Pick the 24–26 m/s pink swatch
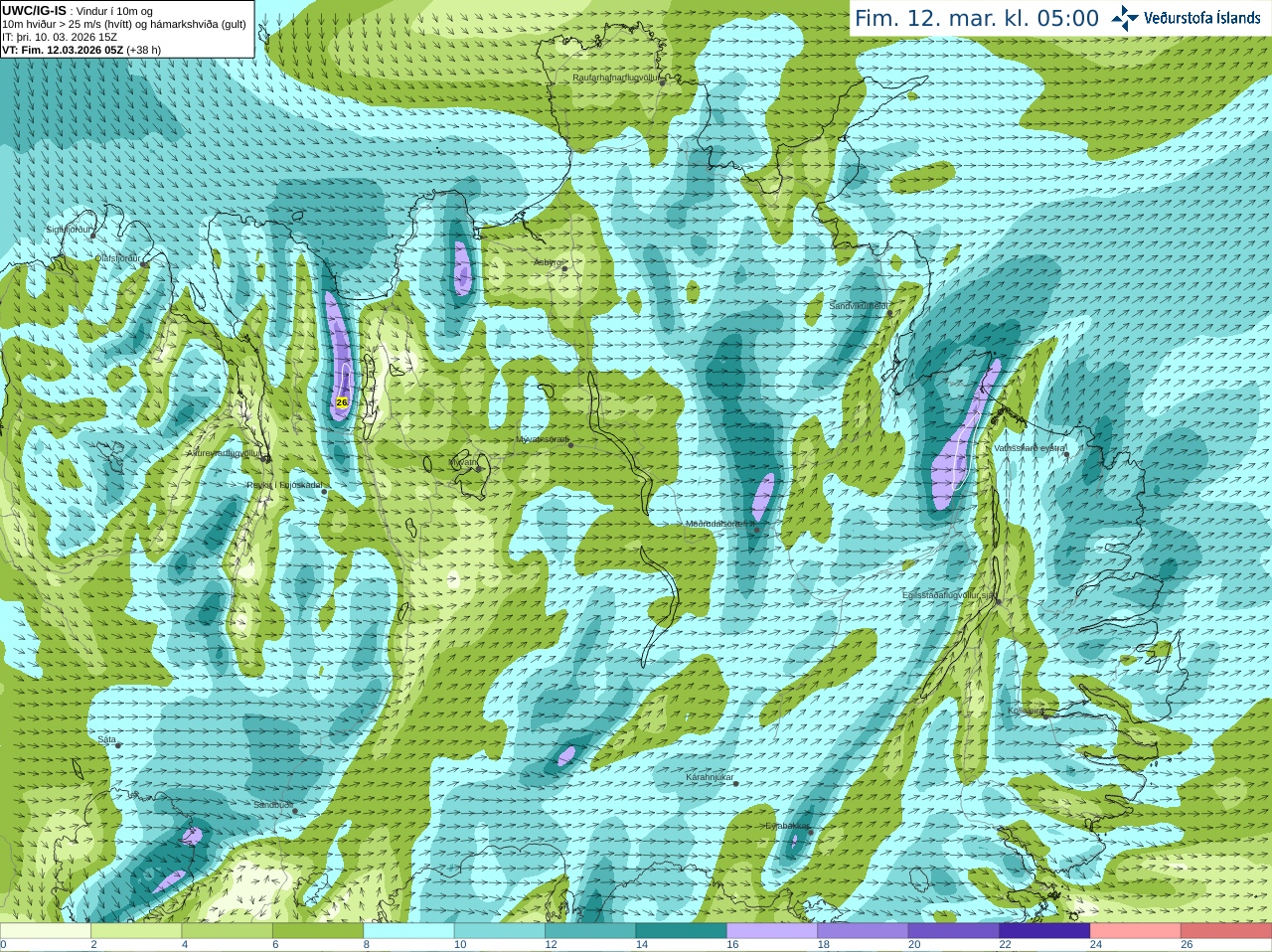Image resolution: width=1272 pixels, height=952 pixels. (1136, 931)
